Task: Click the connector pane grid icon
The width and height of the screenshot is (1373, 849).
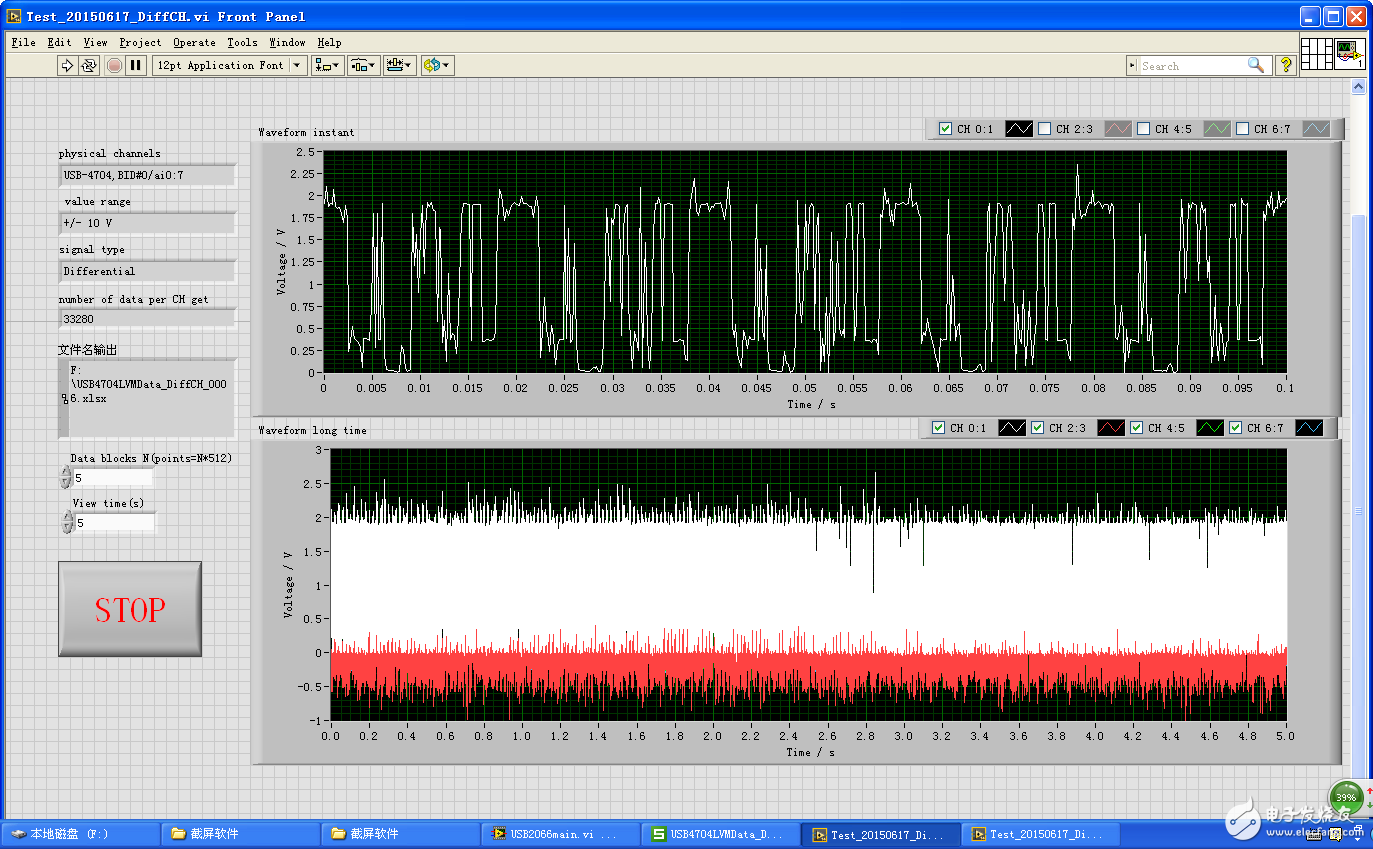Action: coord(1317,52)
